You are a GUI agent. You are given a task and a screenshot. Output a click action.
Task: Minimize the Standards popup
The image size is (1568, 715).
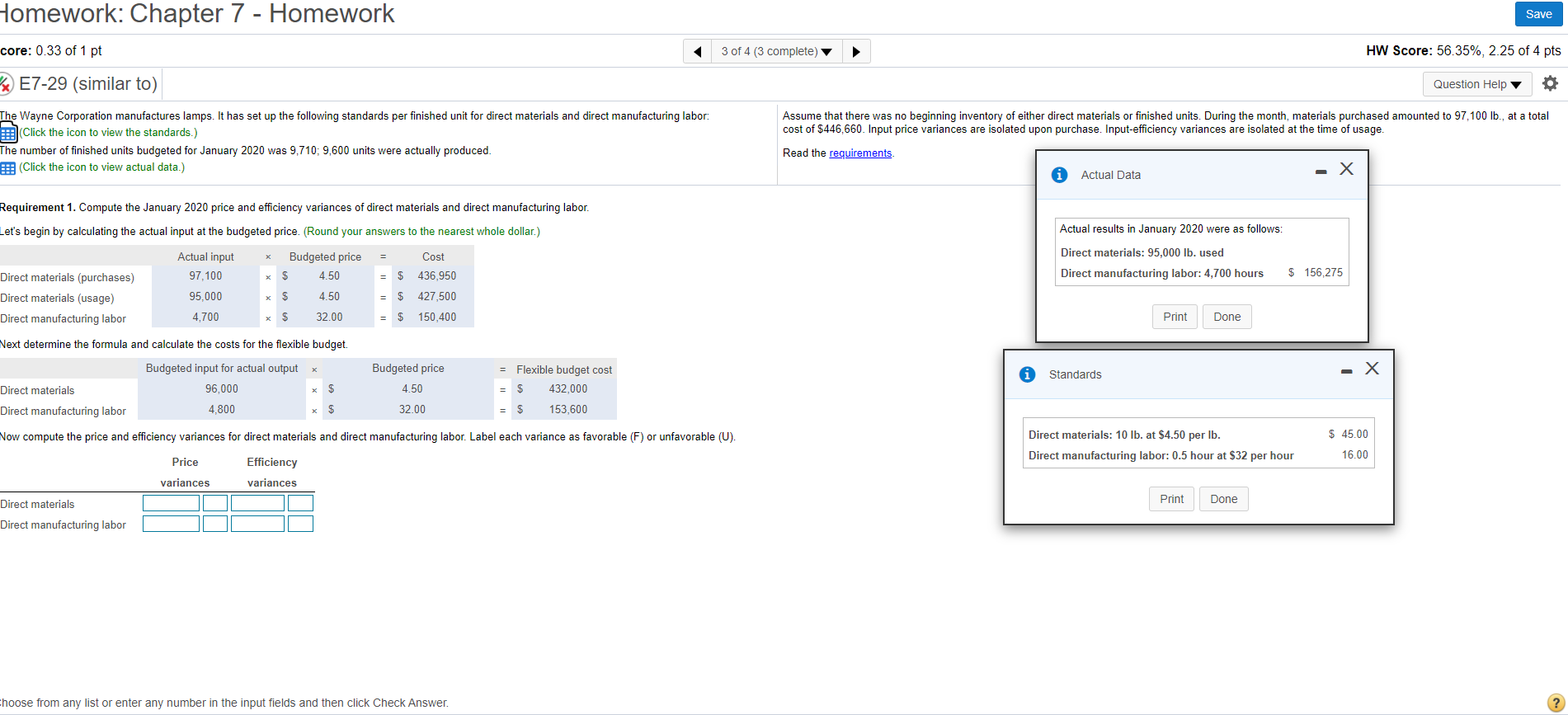click(1346, 371)
